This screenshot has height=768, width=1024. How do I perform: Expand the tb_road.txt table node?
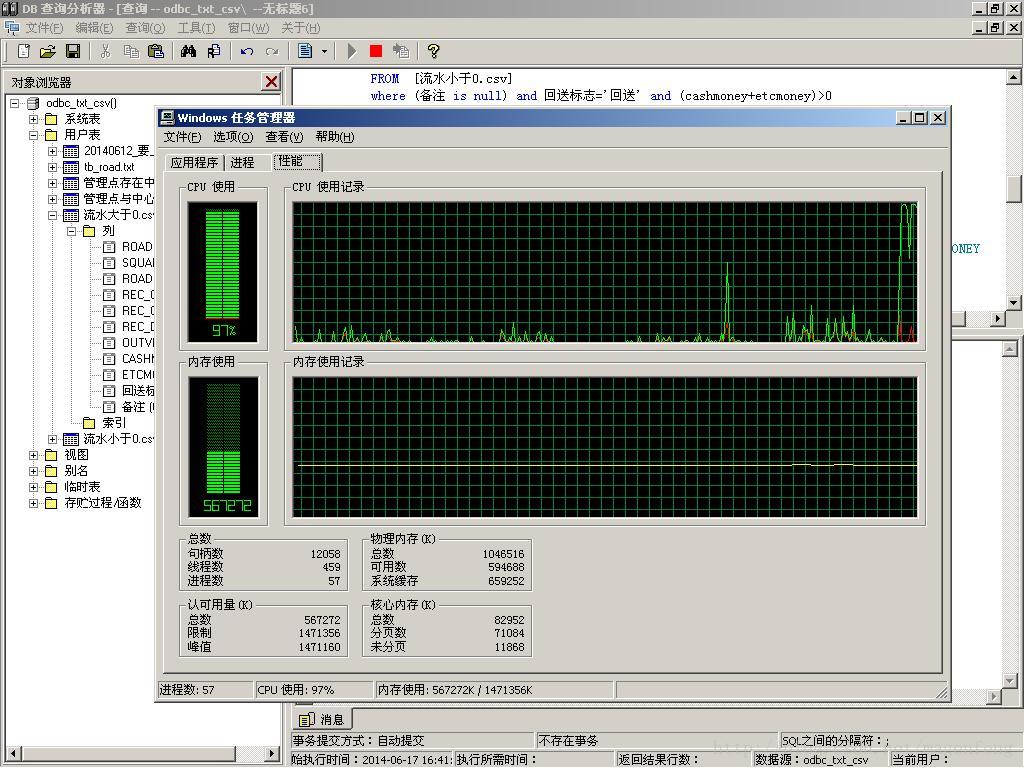coord(52,167)
